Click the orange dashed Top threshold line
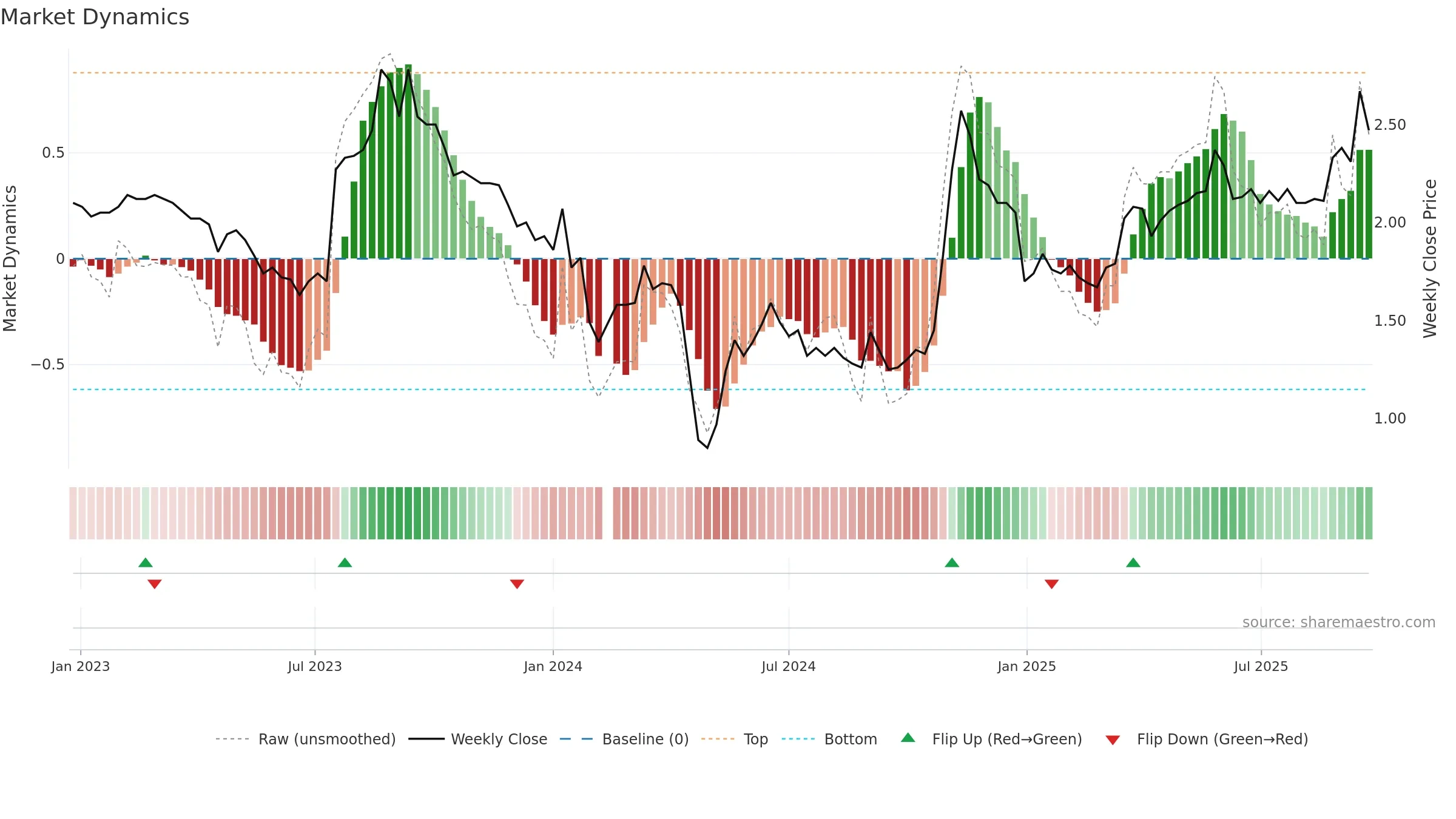Screen dimensions: 1456x819 [x=720, y=73]
